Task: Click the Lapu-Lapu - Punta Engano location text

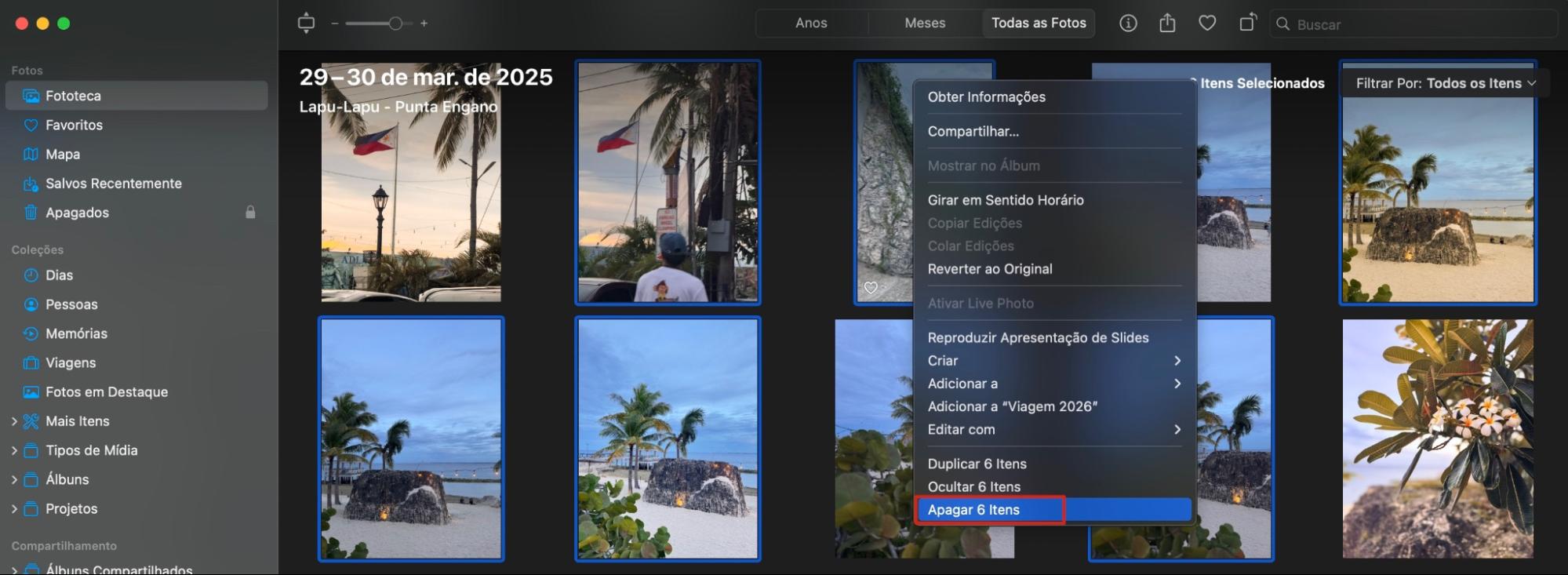Action: coord(398,107)
